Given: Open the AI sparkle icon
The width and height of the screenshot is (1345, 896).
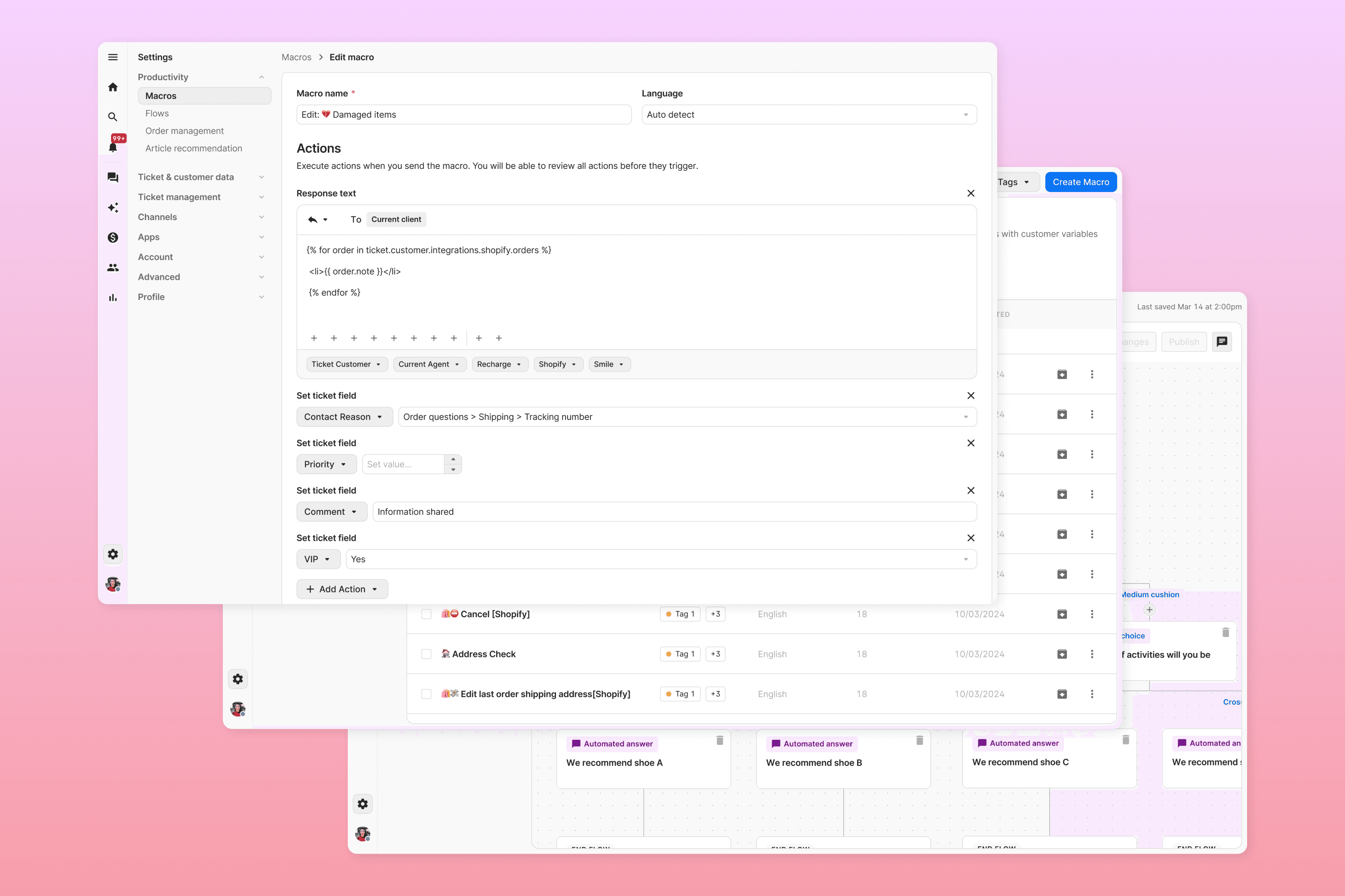Looking at the screenshot, I should point(113,207).
